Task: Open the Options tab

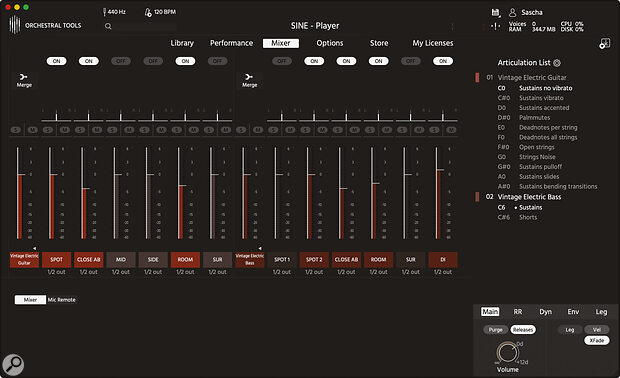Action: tap(330, 43)
